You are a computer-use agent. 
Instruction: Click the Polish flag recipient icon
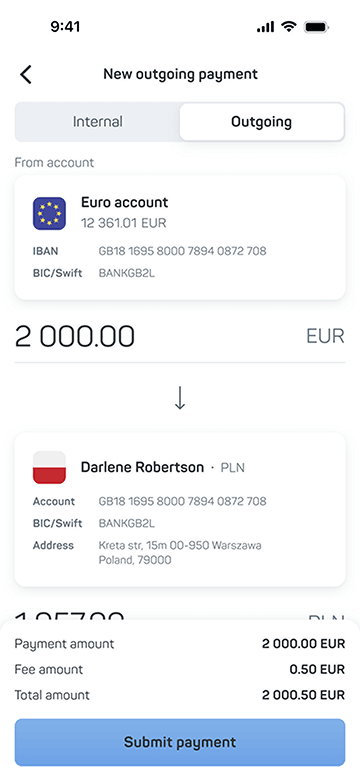click(49, 467)
